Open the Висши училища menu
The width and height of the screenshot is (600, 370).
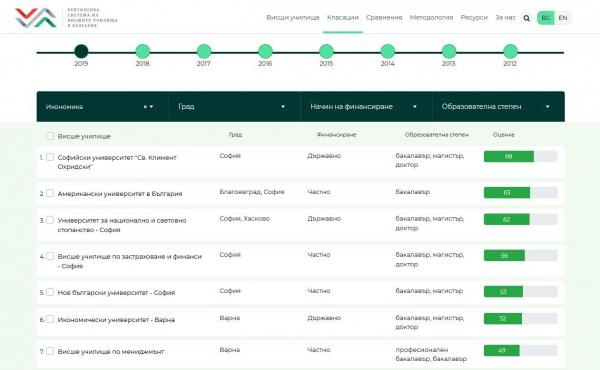(293, 18)
